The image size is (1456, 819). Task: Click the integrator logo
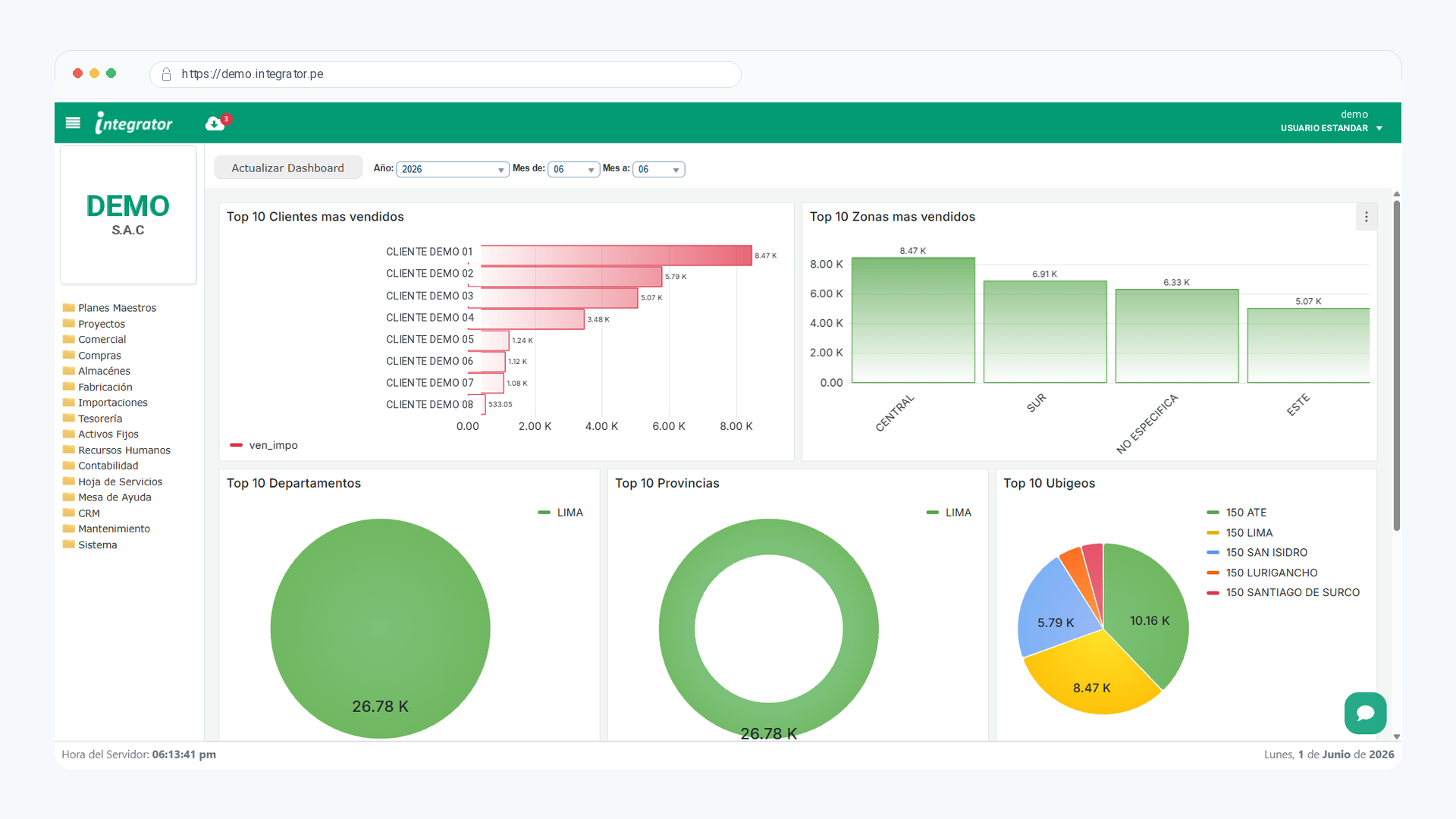tap(133, 123)
